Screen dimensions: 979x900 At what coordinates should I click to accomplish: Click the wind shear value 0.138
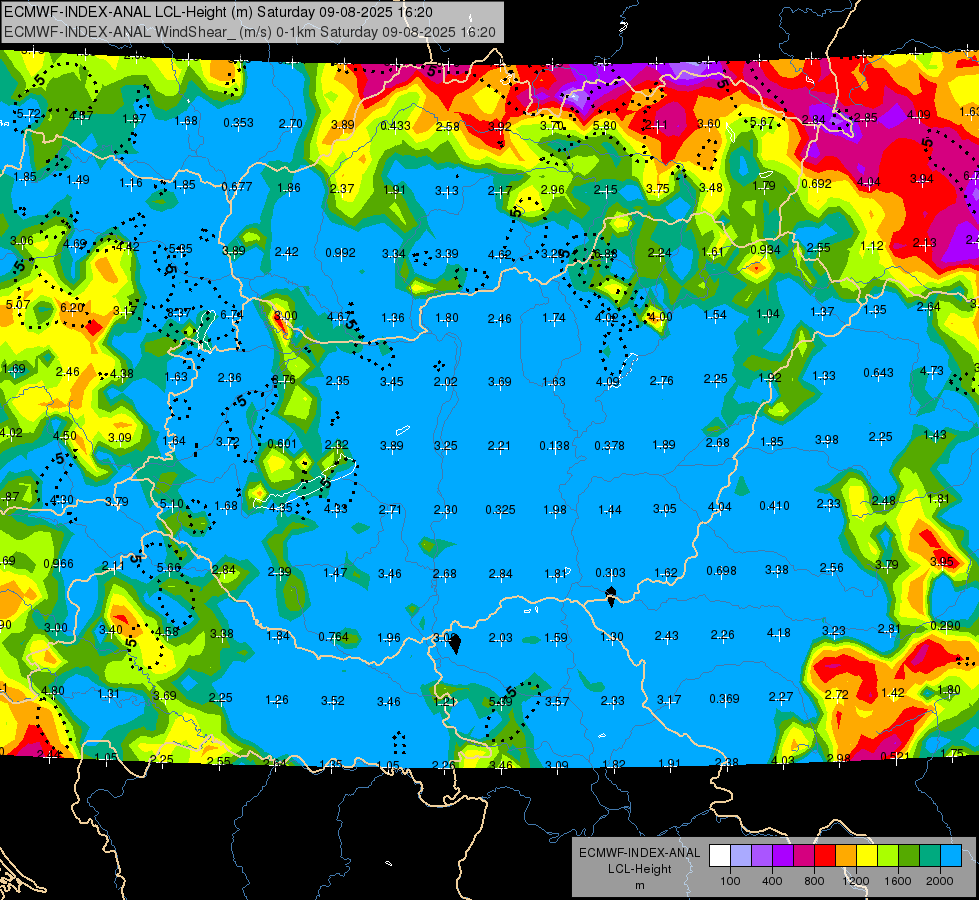[554, 445]
